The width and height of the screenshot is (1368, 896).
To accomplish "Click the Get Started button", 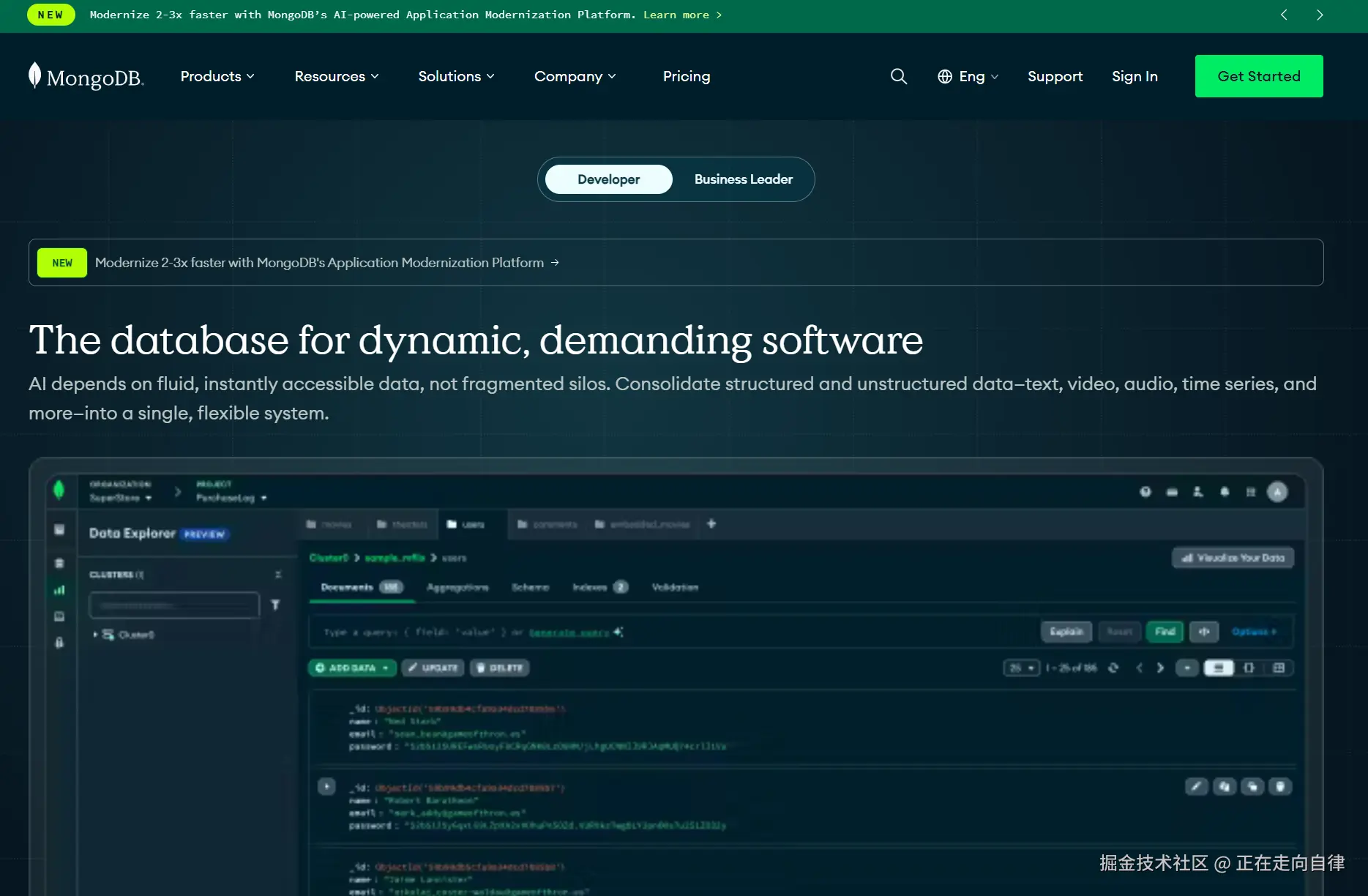I will click(x=1258, y=76).
